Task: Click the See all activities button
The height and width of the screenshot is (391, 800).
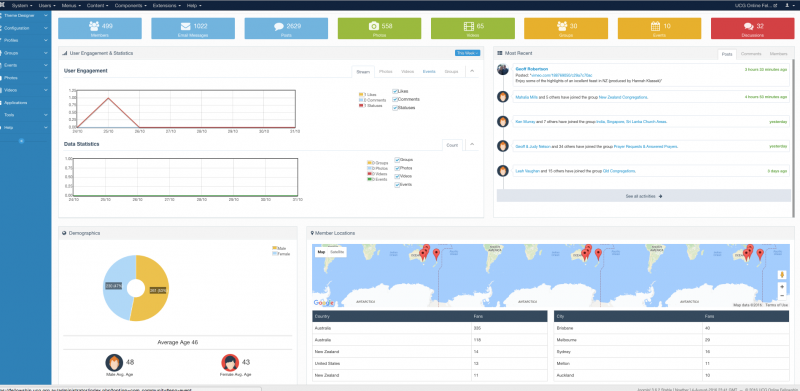Action: point(644,196)
